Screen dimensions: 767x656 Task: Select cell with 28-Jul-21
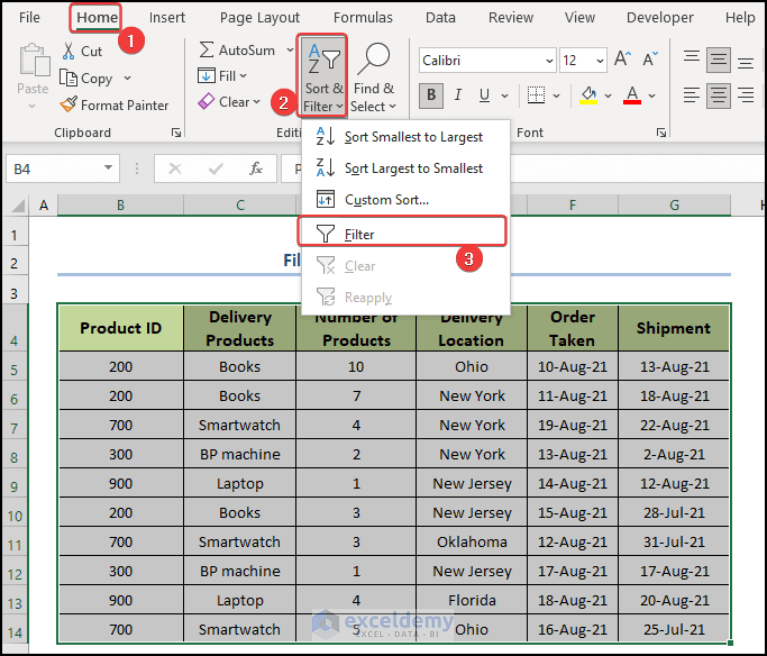674,512
